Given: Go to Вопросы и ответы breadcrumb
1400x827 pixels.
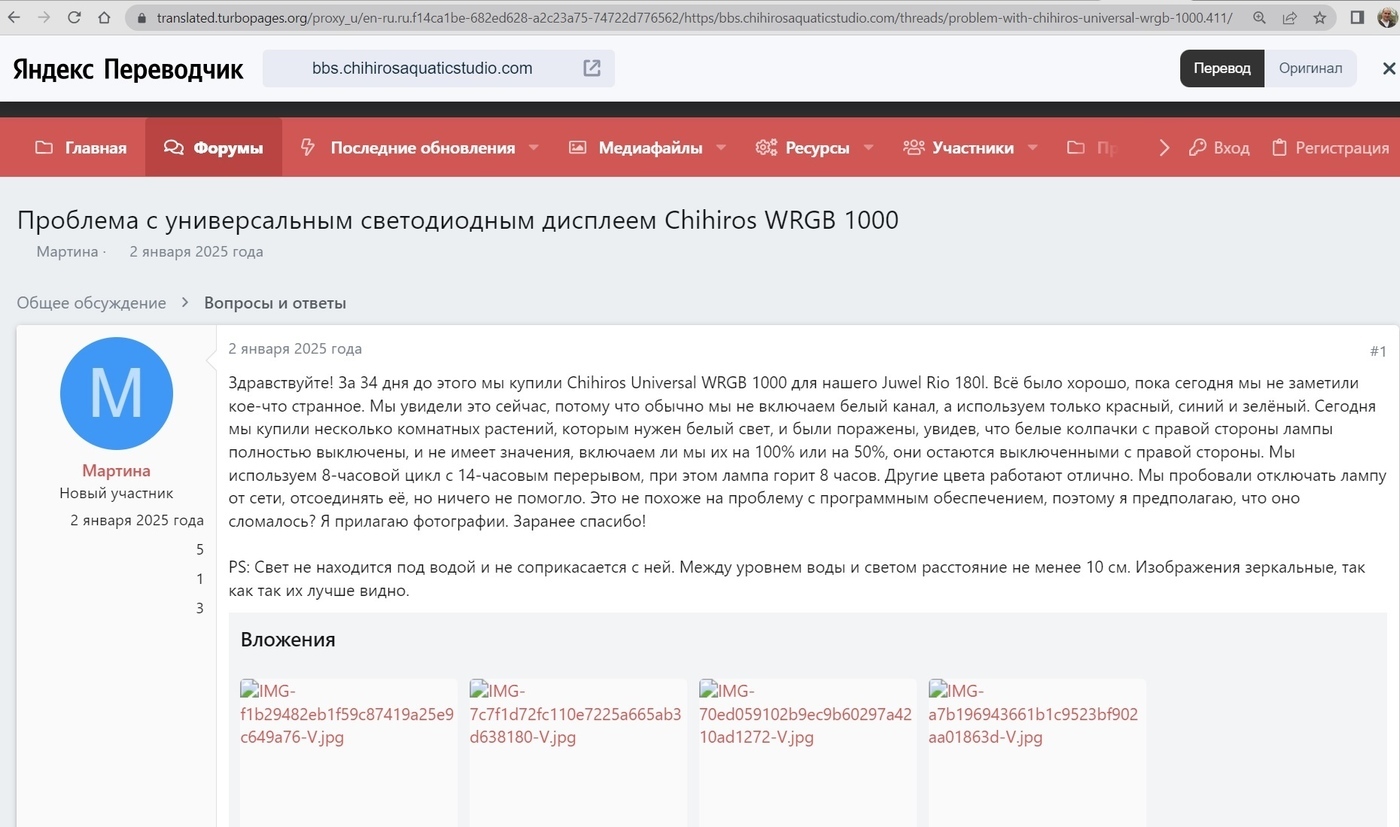Looking at the screenshot, I should 275,303.
